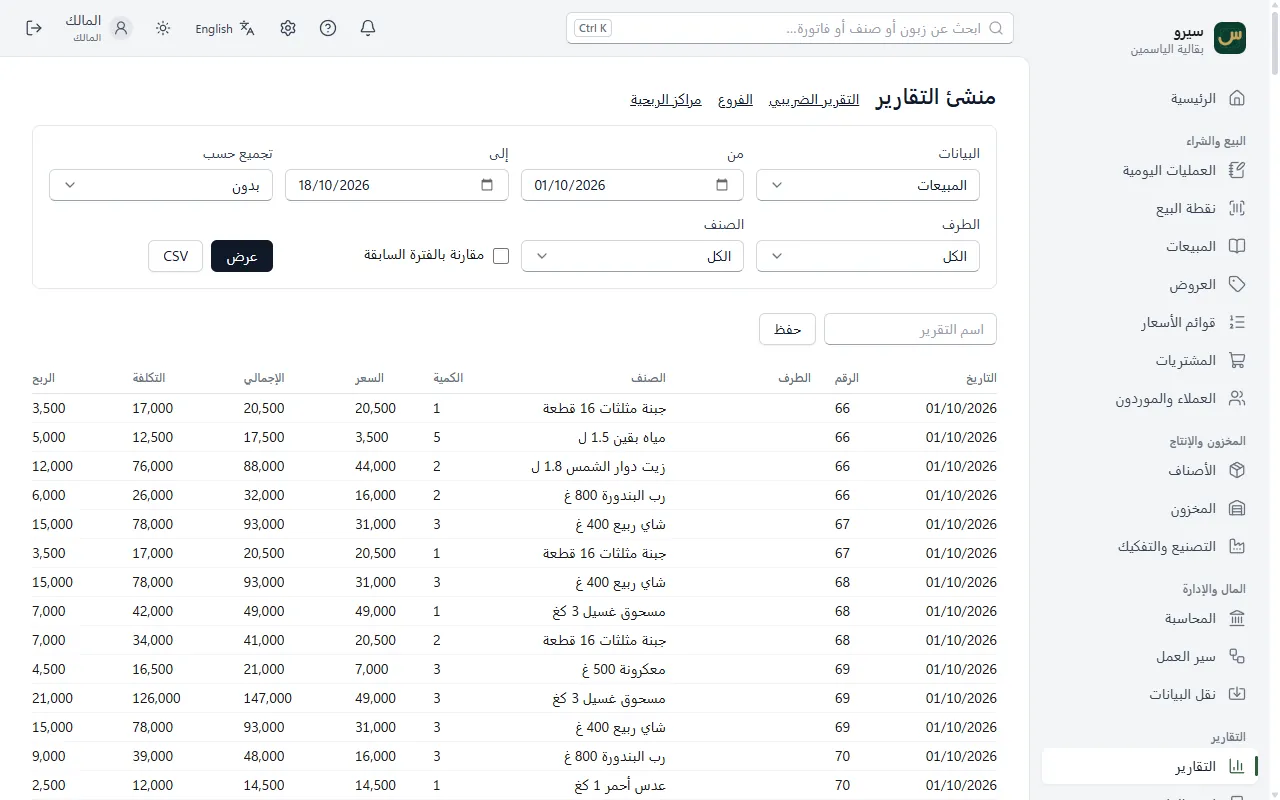
Task: Open العملاء والموردون people icon
Action: (x=1237, y=398)
